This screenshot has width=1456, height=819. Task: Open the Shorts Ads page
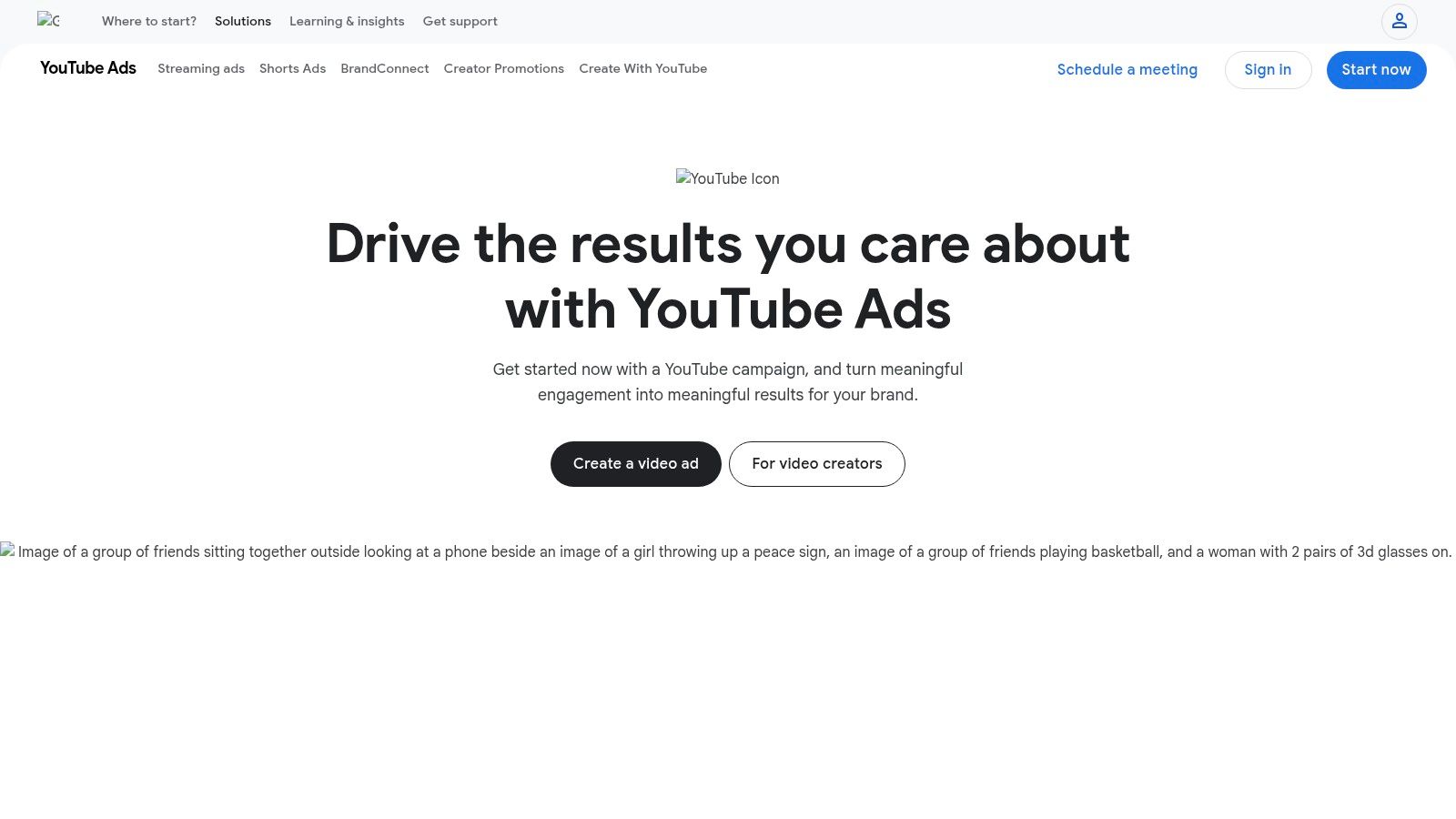pyautogui.click(x=292, y=68)
